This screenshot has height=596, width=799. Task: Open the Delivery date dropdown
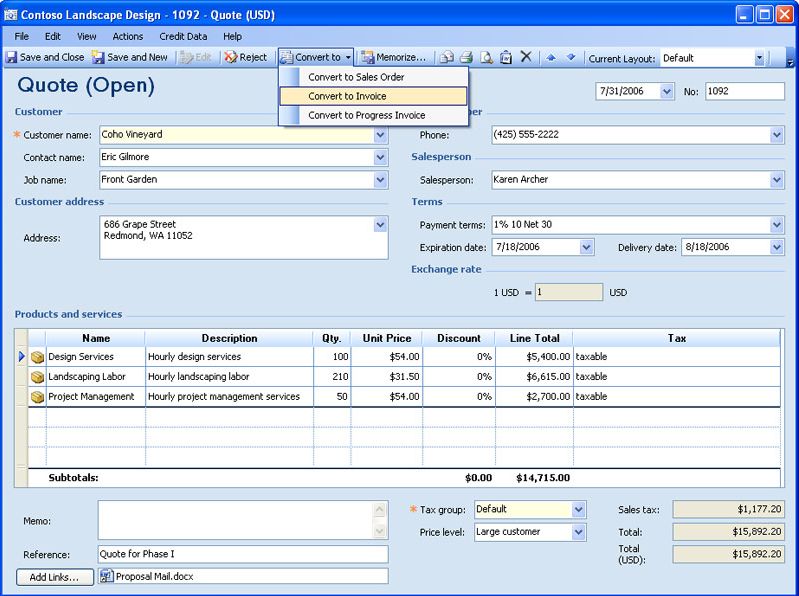(777, 248)
